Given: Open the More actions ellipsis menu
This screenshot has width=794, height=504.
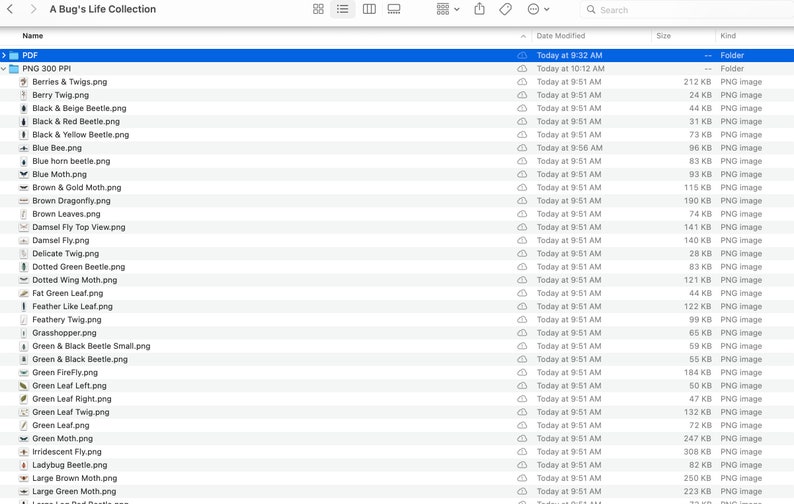Looking at the screenshot, I should click(x=538, y=9).
